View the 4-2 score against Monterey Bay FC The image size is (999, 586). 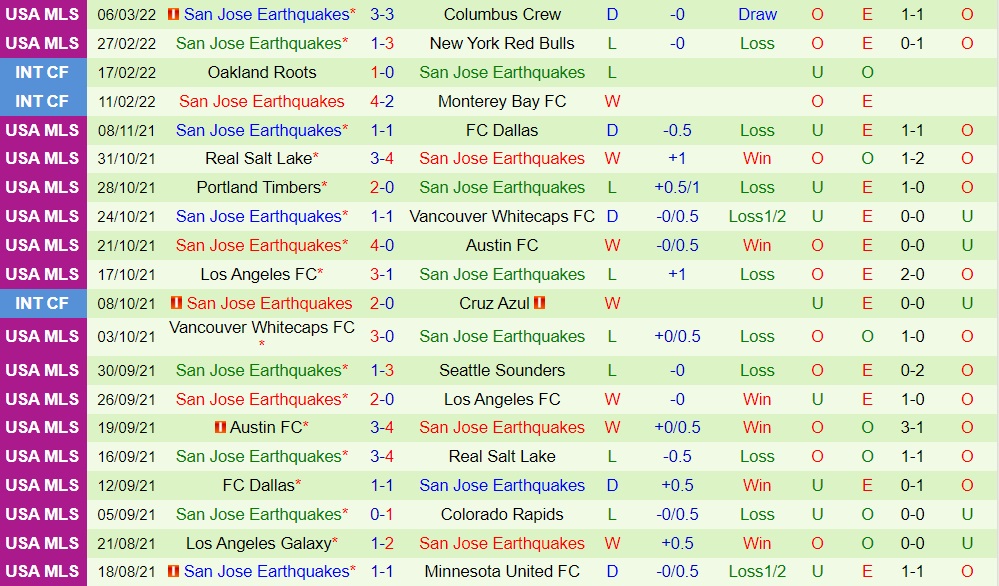point(382,101)
